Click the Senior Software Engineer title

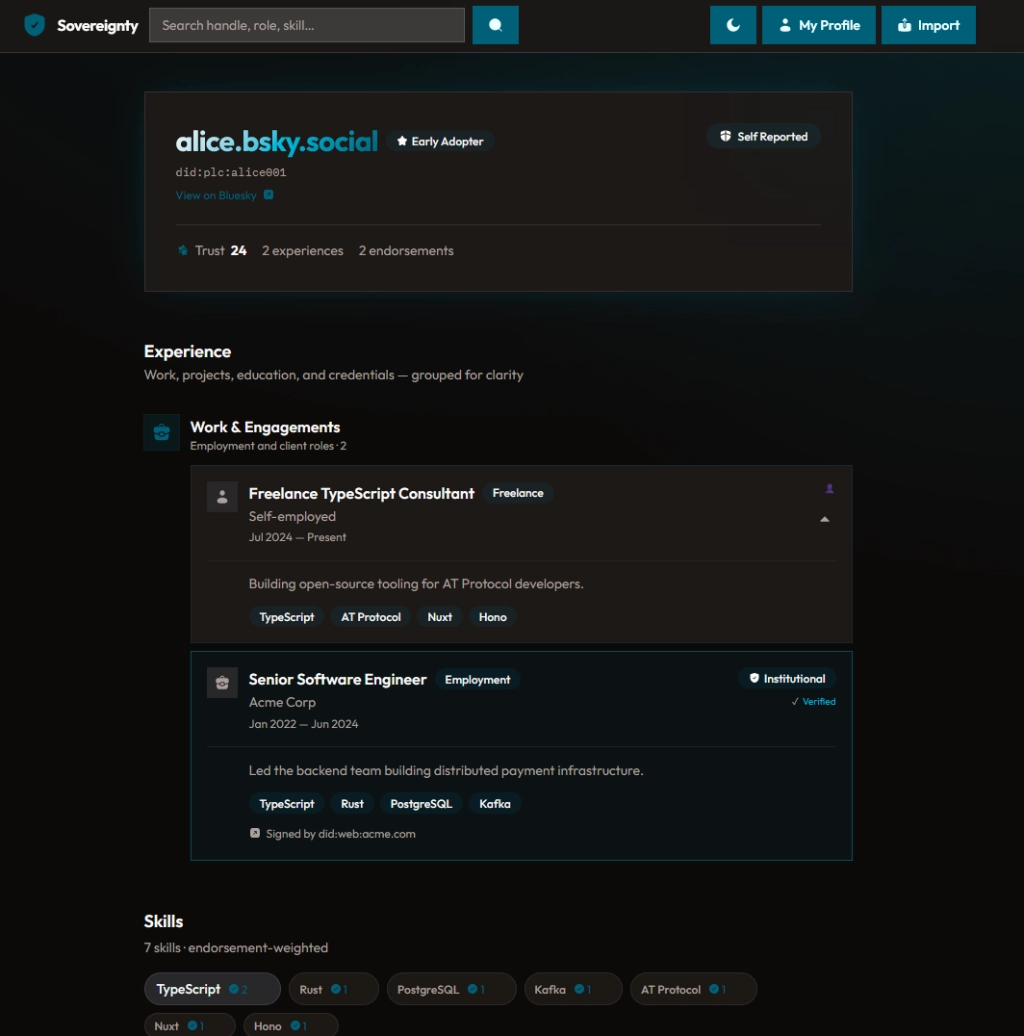(338, 679)
